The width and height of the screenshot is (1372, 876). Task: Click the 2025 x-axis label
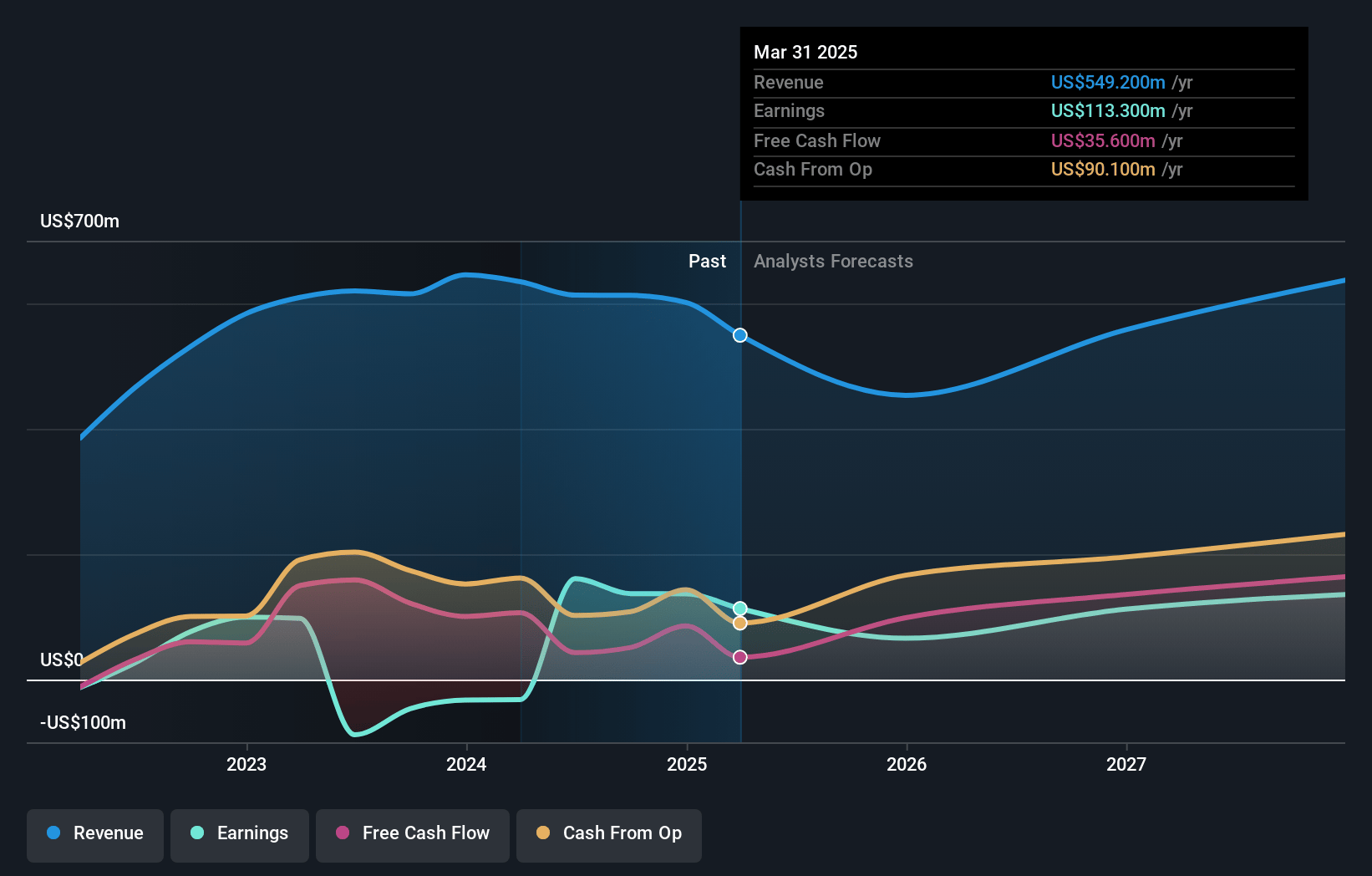pyautogui.click(x=687, y=764)
